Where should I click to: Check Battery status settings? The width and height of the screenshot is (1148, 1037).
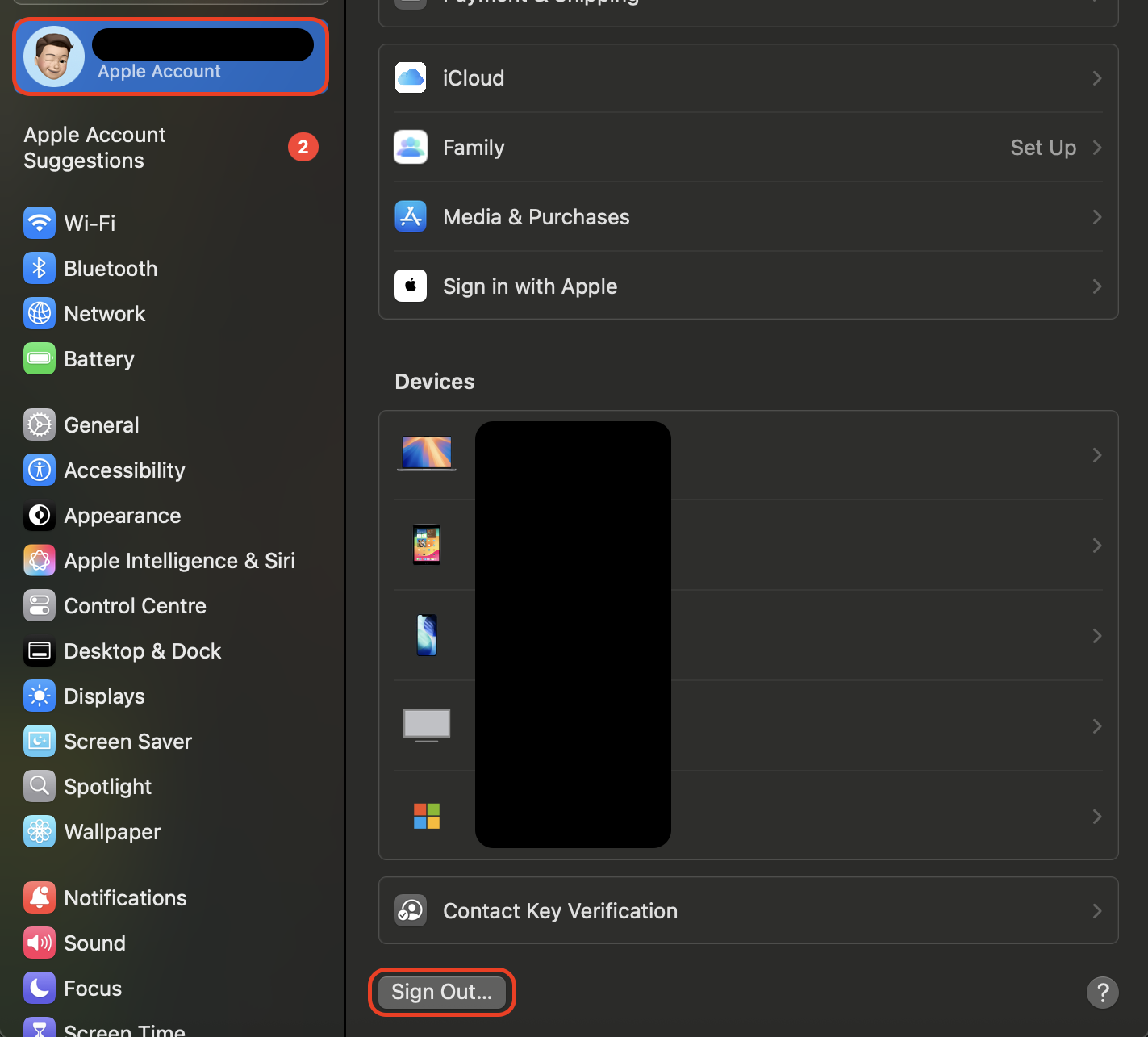pos(98,358)
